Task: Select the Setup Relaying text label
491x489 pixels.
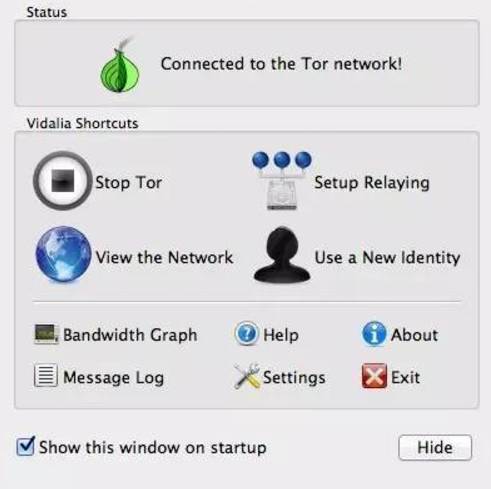Action: pyautogui.click(x=372, y=183)
